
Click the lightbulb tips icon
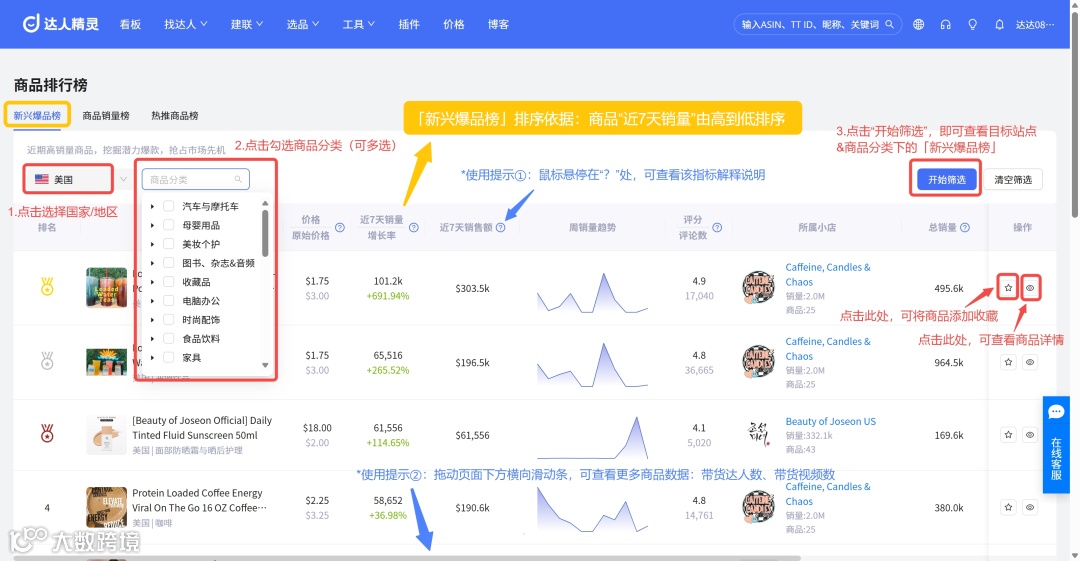click(972, 24)
